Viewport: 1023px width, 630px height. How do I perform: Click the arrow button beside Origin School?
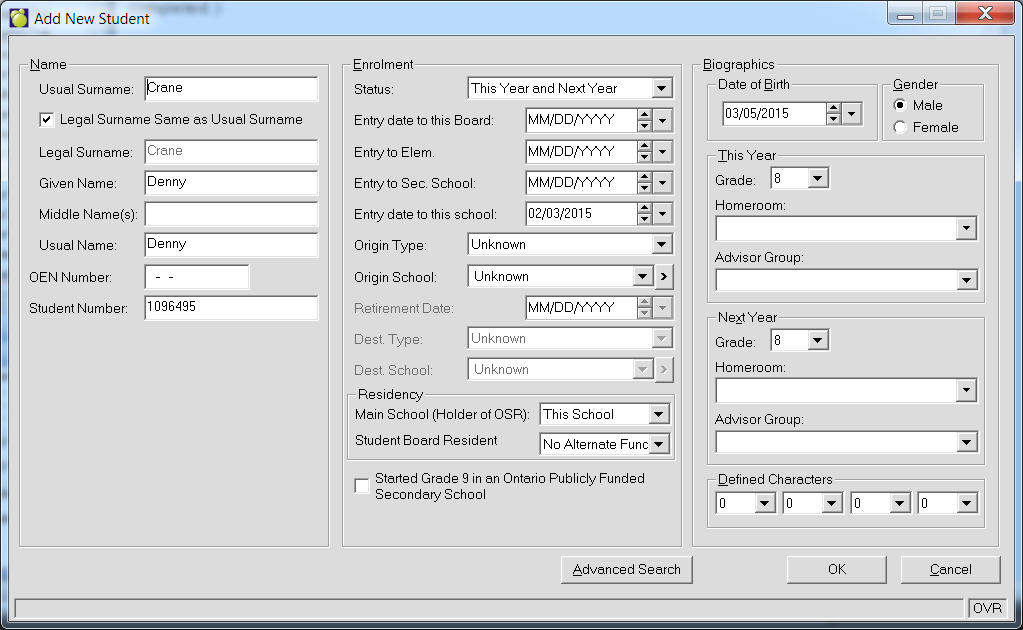pyautogui.click(x=664, y=277)
